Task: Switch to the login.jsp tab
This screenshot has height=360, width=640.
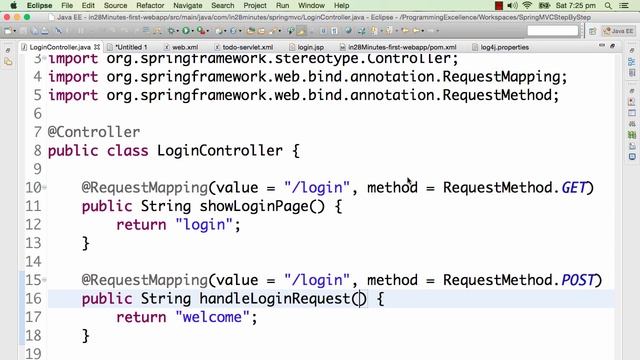Action: 307,47
